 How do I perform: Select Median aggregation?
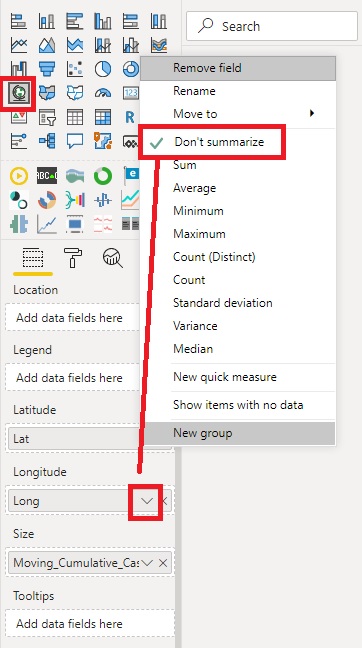coord(238,349)
